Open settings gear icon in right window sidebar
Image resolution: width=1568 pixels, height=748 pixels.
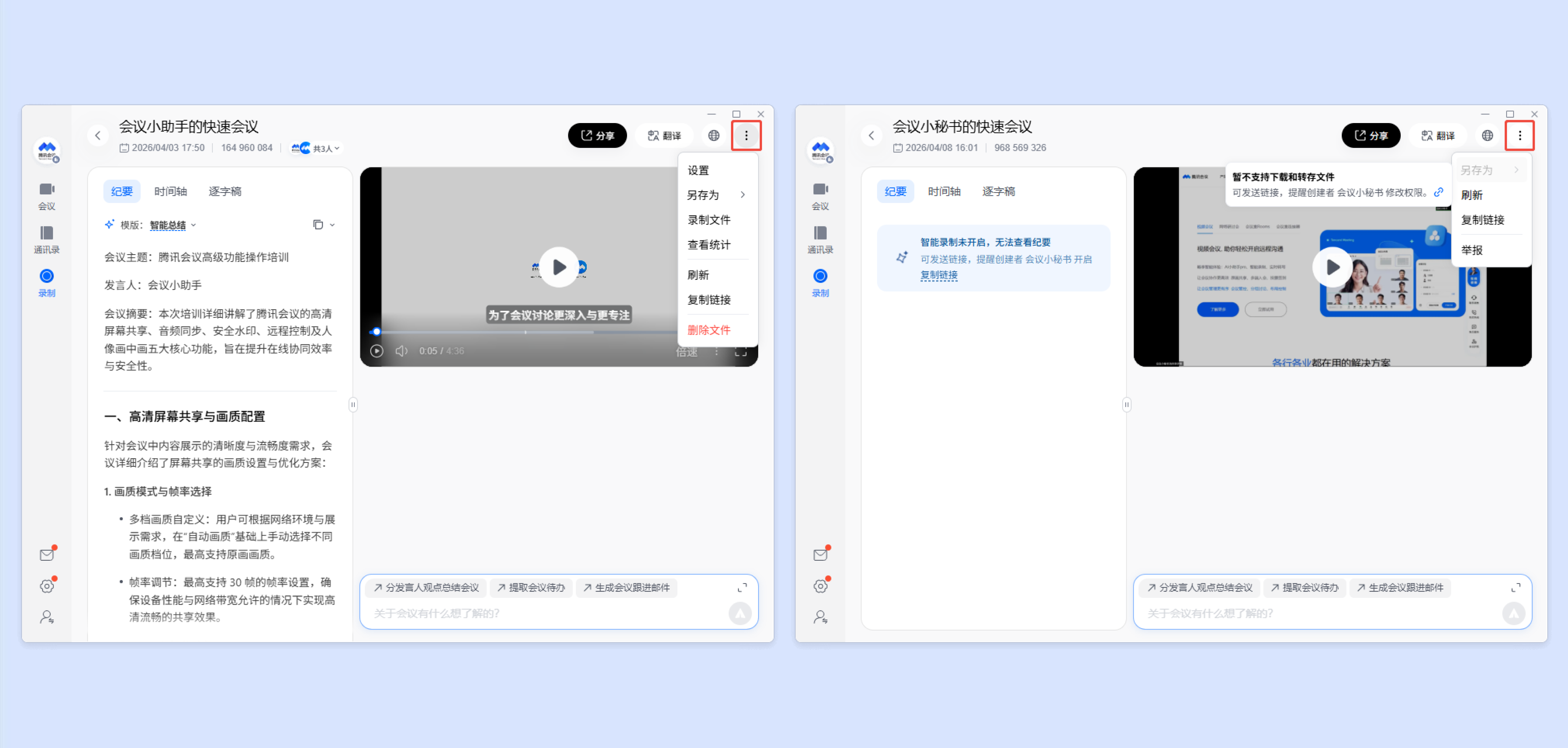click(x=820, y=586)
